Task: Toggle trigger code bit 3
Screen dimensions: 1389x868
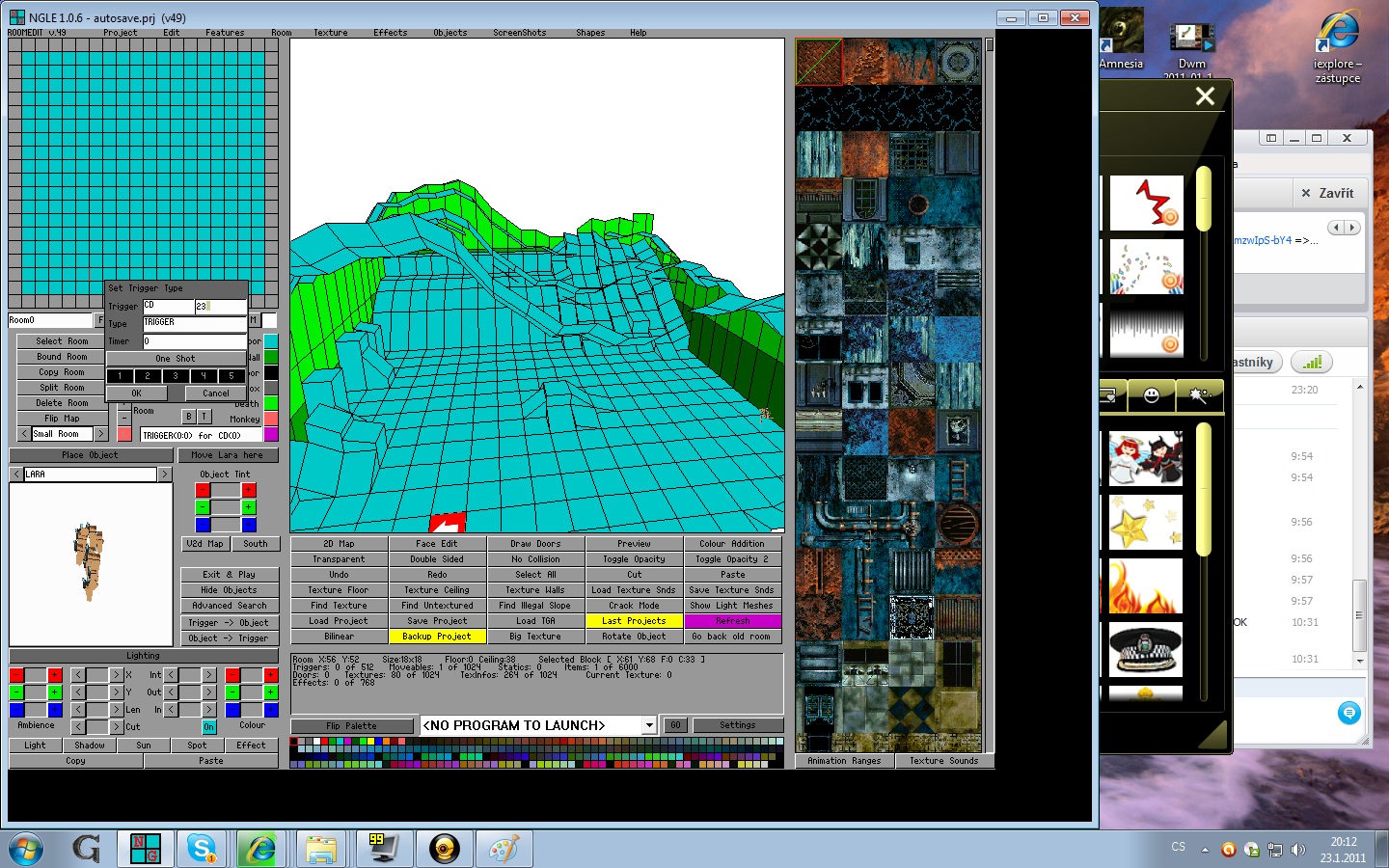Action: (176, 375)
